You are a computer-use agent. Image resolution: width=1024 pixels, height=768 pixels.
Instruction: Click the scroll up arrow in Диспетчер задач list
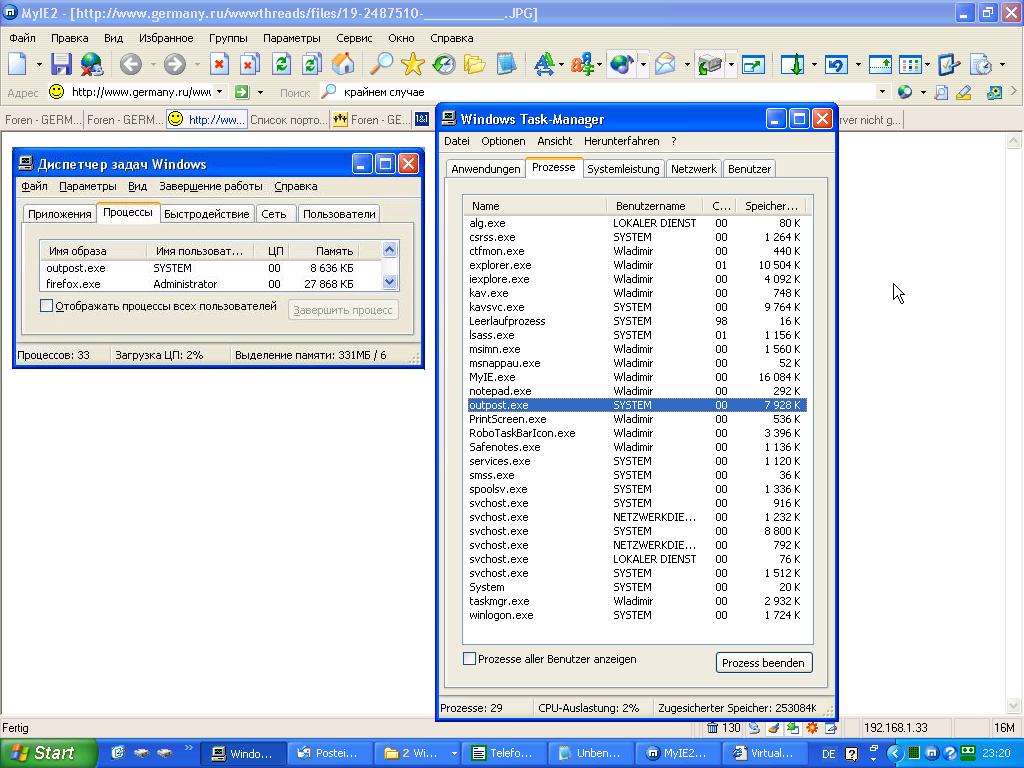(389, 249)
